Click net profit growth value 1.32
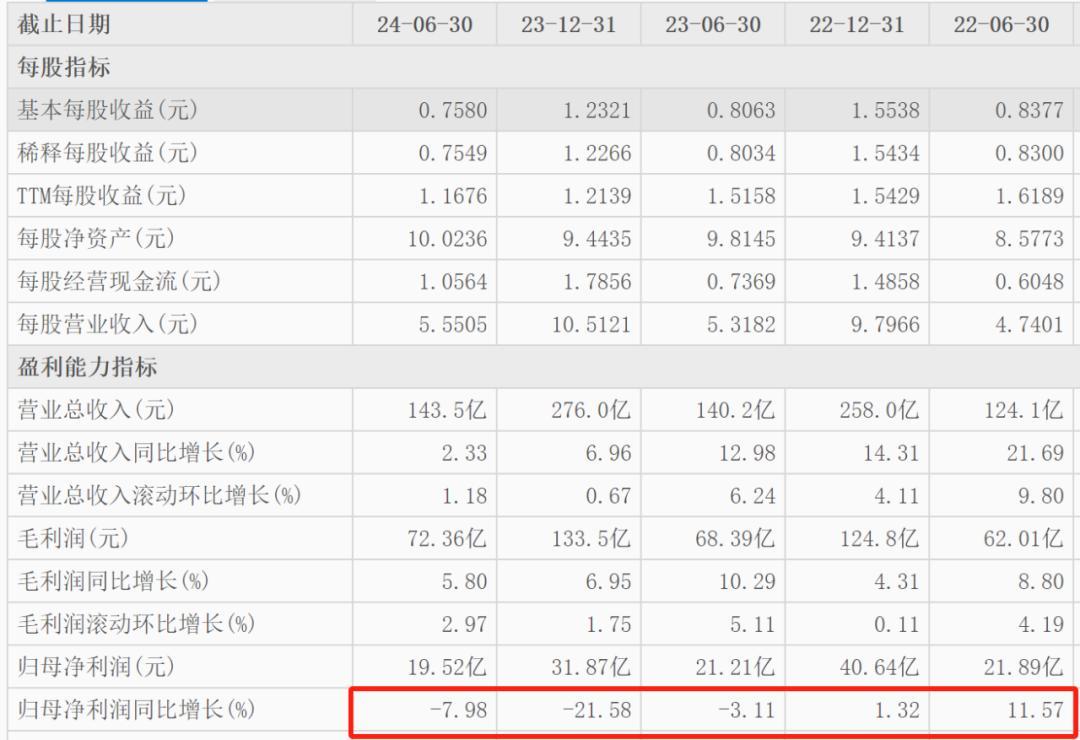Screen dimensions: 1080x740 coord(897,709)
